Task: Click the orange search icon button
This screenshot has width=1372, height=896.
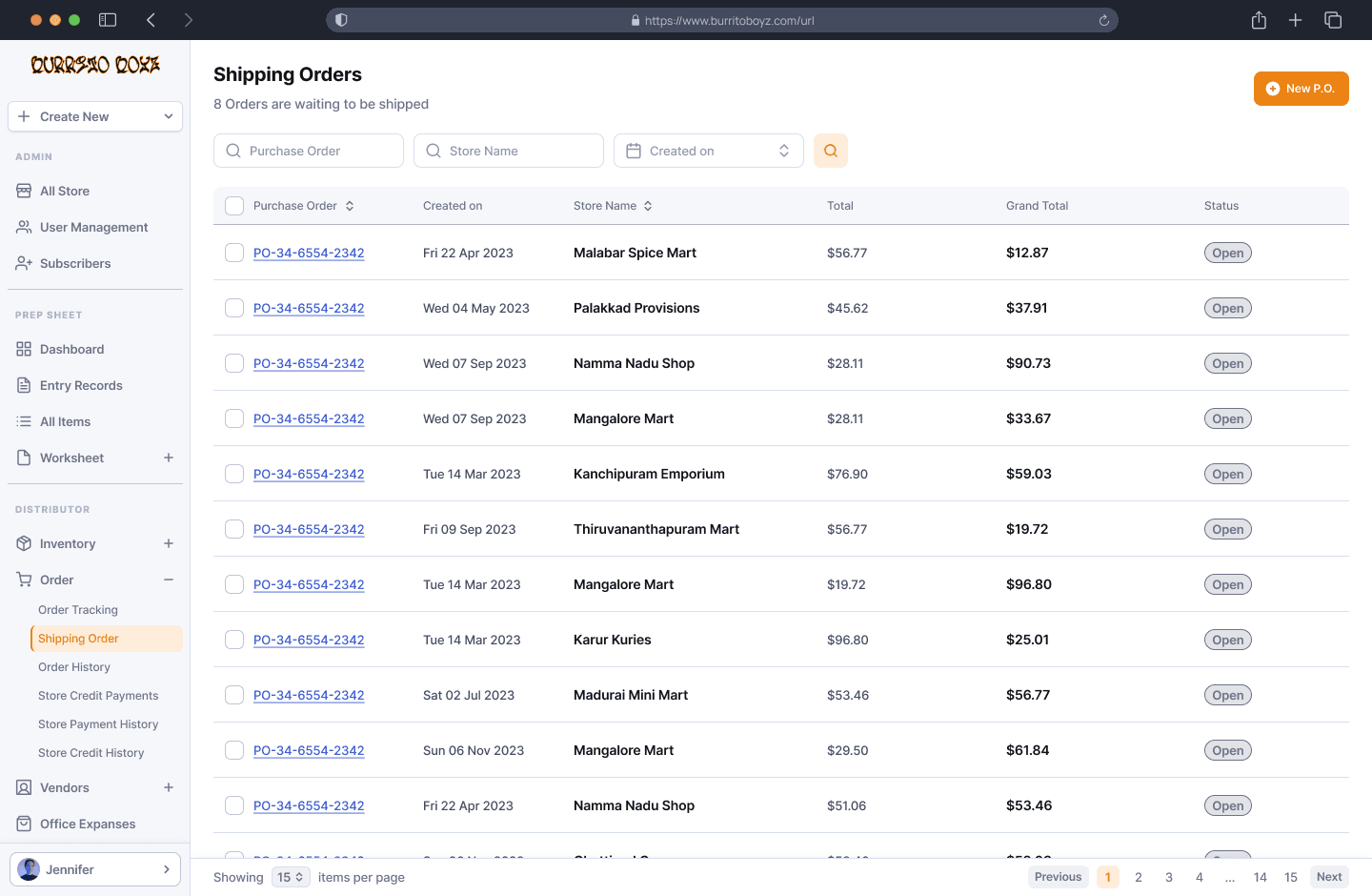Action: (x=831, y=151)
